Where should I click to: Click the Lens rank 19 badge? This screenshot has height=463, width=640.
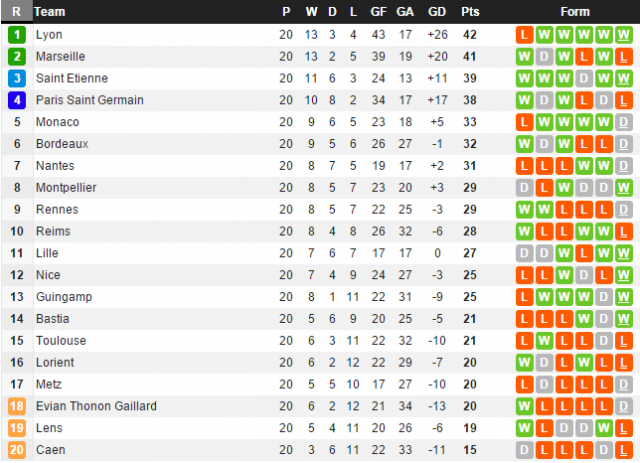click(17, 428)
